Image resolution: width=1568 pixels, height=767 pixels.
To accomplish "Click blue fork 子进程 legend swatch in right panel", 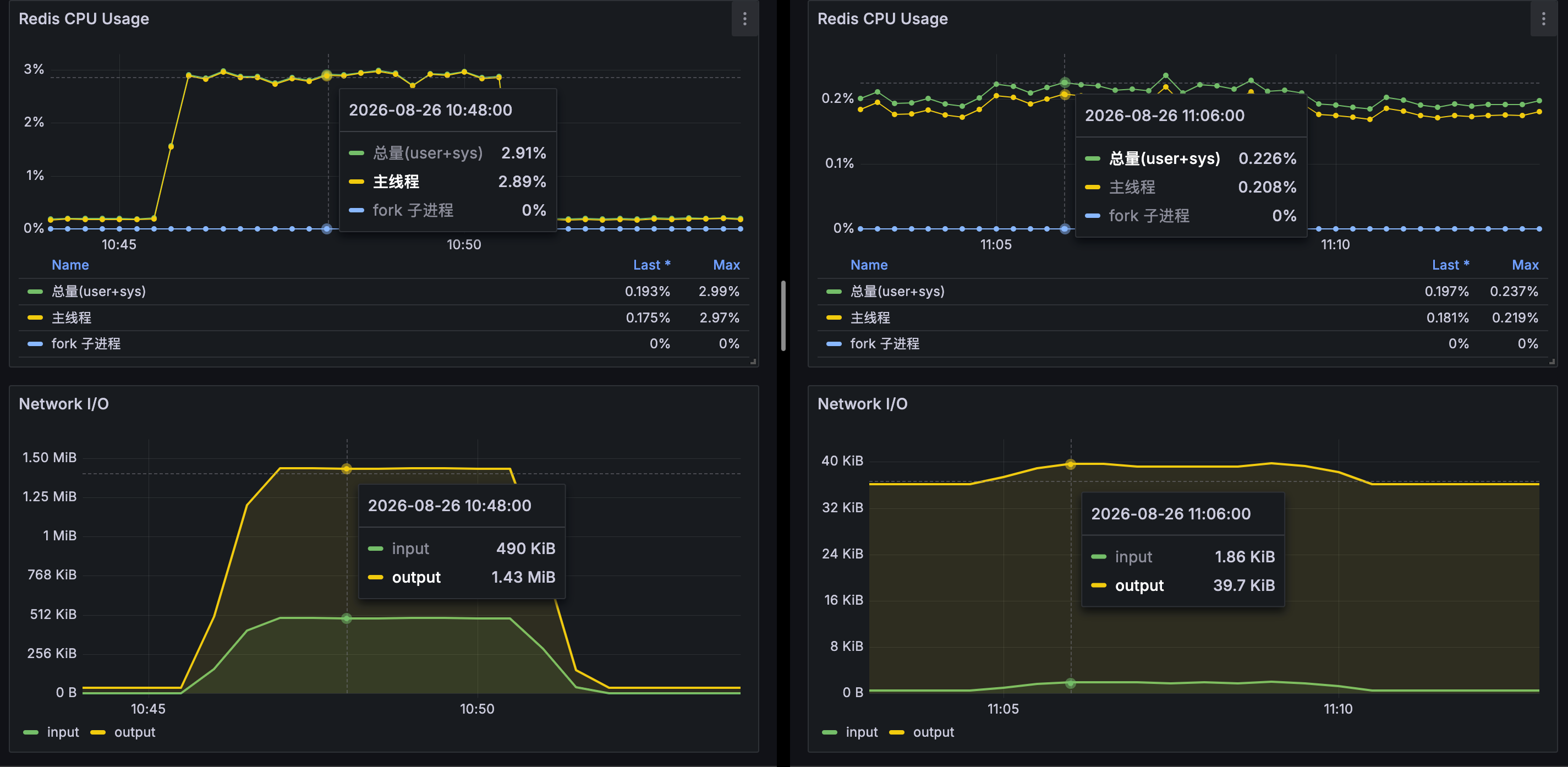I will [x=834, y=344].
